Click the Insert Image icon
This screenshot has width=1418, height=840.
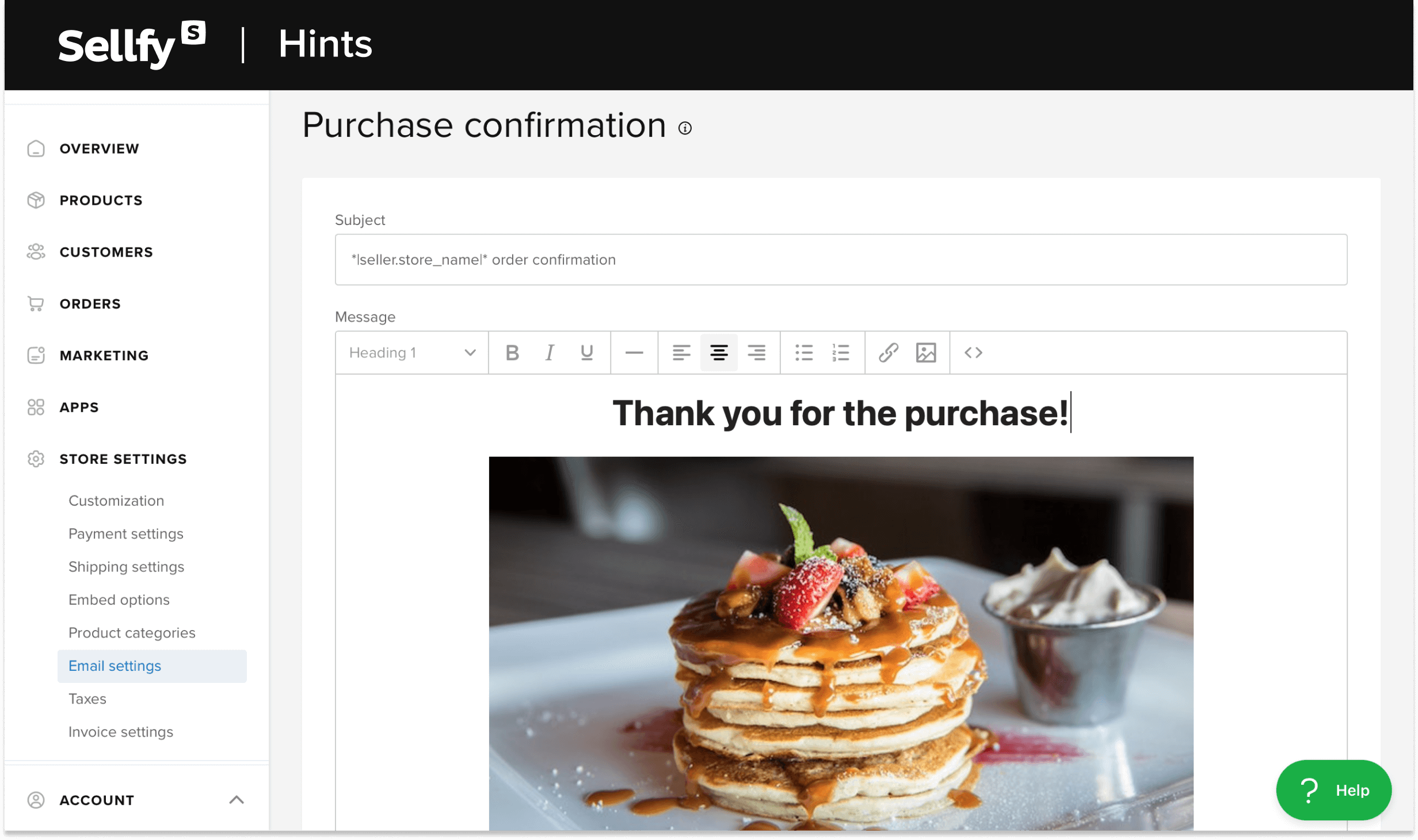pyautogui.click(x=925, y=352)
